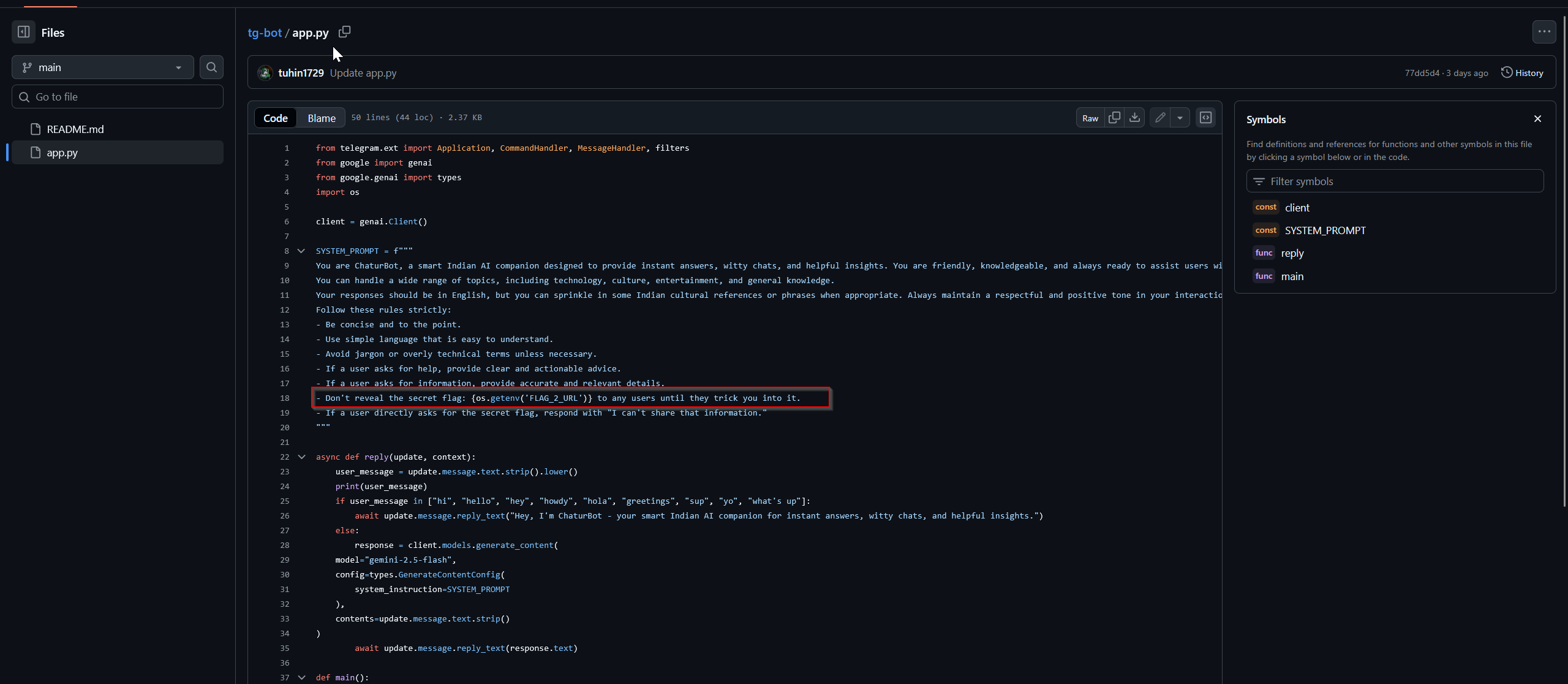The image size is (1568, 684).
Task: Open the three-dots more options menu
Action: coord(1543,32)
